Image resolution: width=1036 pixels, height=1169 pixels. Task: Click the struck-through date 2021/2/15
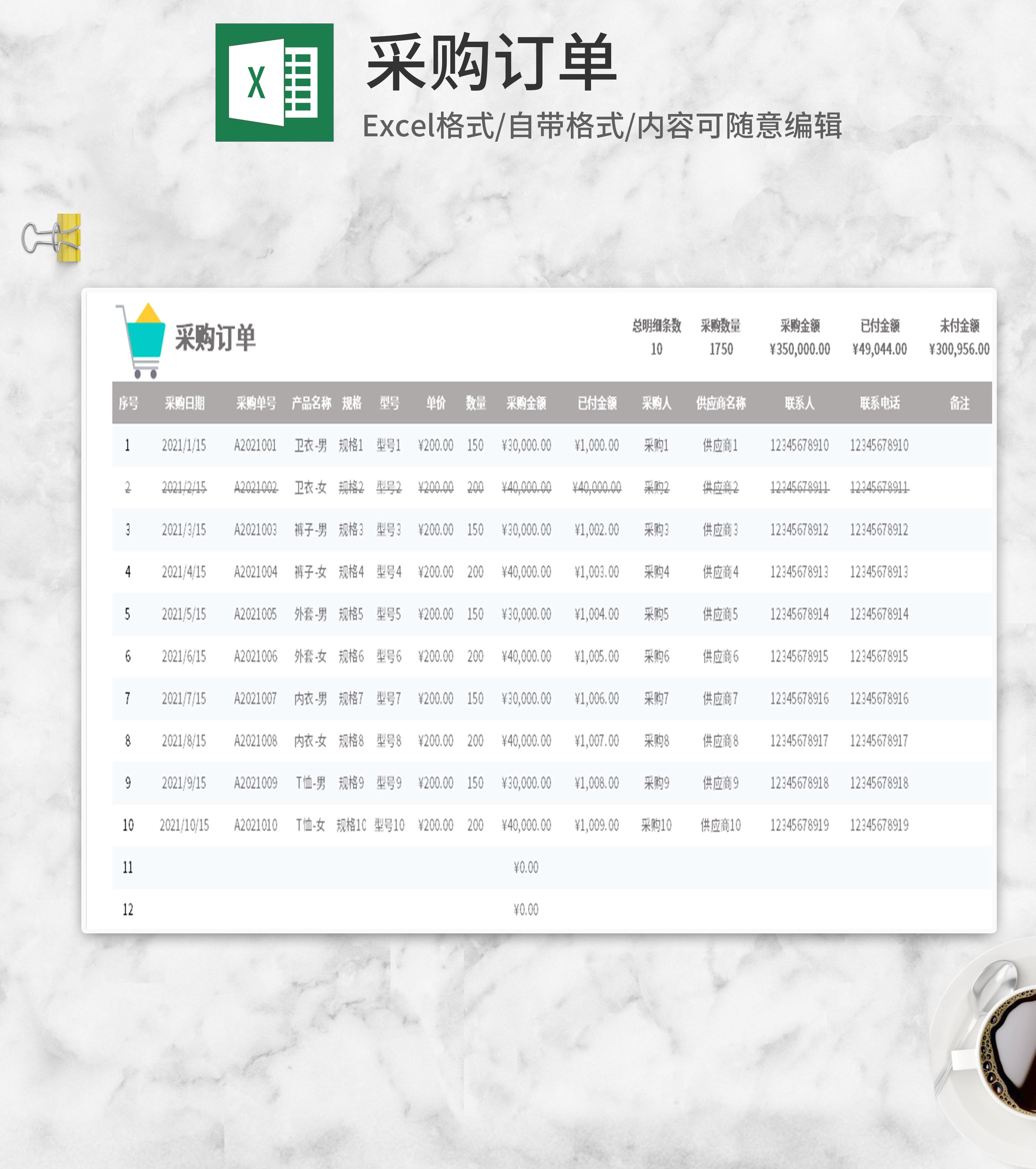coord(183,487)
